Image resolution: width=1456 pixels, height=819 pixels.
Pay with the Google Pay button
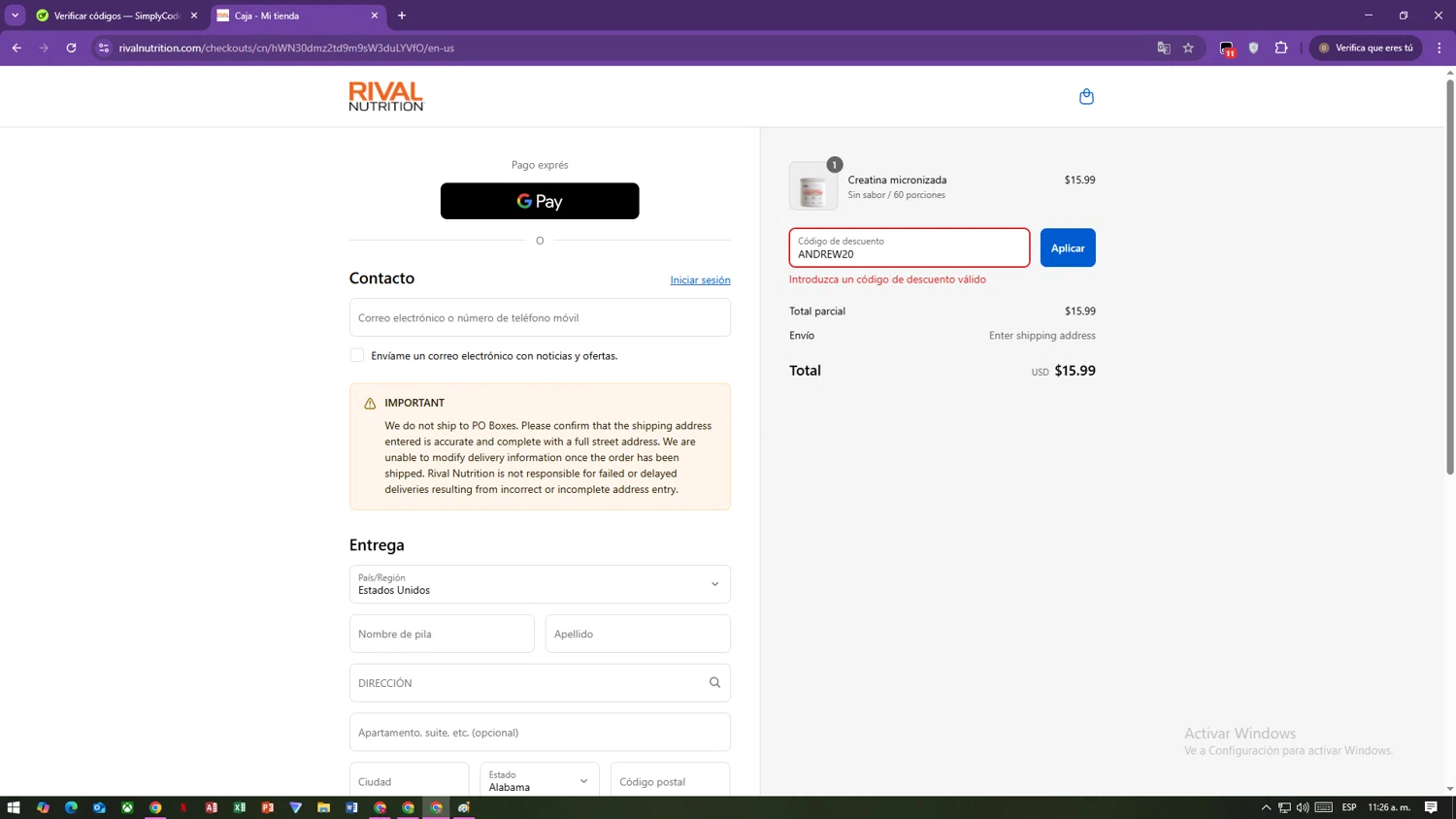pyautogui.click(x=540, y=201)
